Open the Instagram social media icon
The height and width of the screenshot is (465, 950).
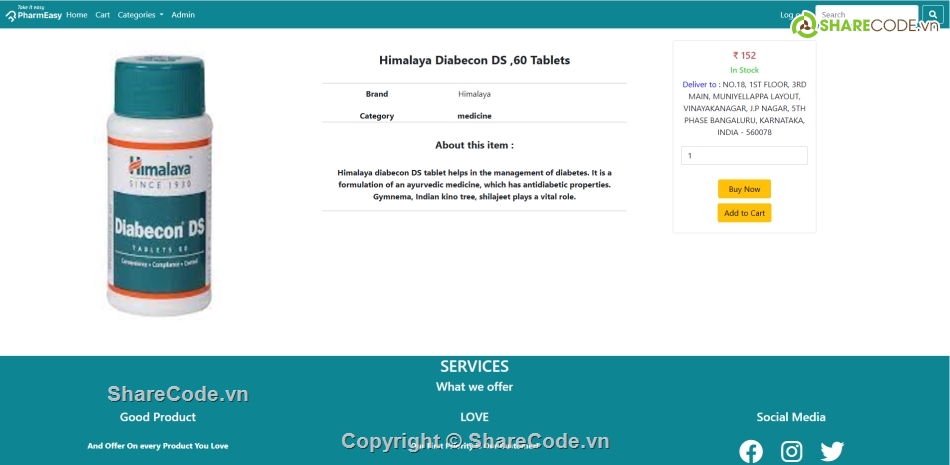(x=791, y=451)
